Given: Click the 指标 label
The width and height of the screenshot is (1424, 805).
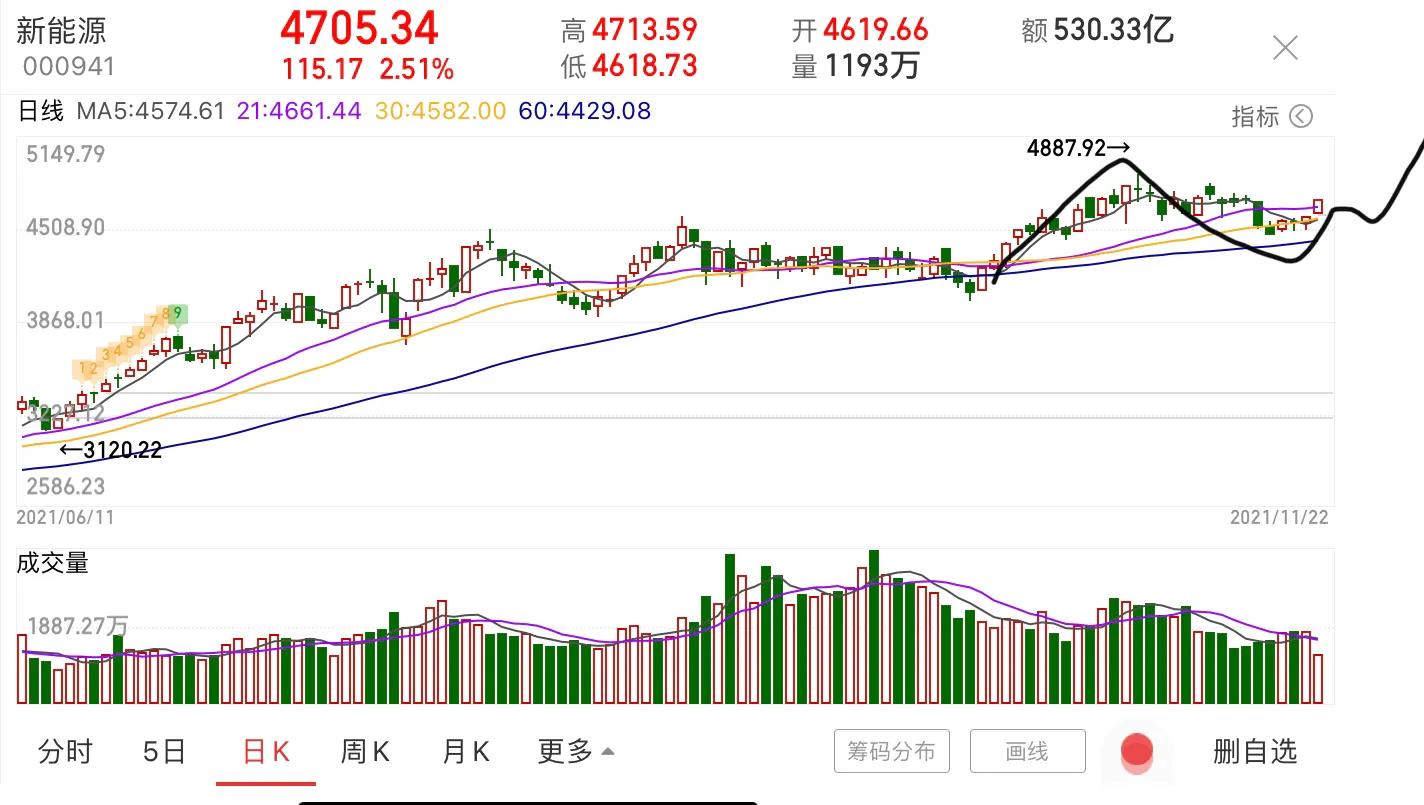Looking at the screenshot, I should 1255,117.
